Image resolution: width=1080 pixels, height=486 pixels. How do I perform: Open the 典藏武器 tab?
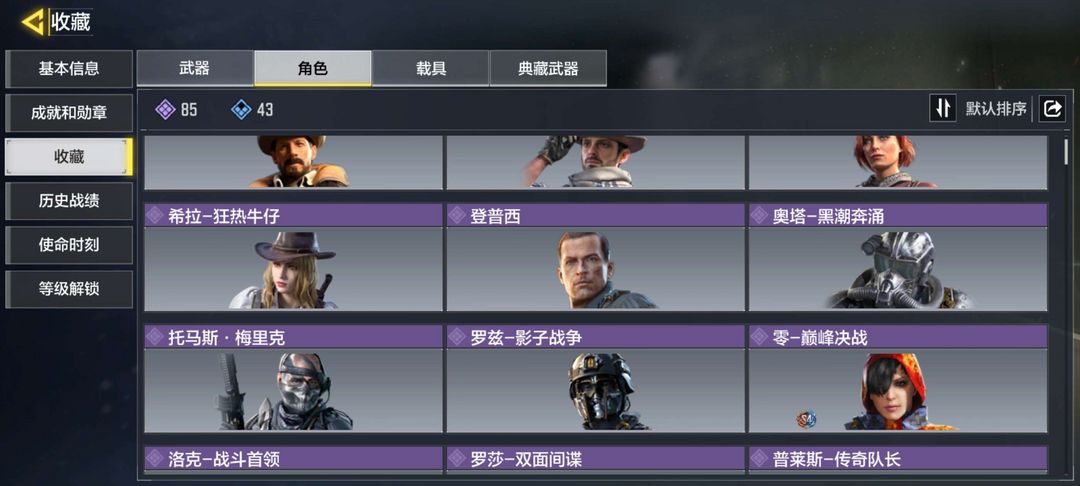tap(548, 68)
